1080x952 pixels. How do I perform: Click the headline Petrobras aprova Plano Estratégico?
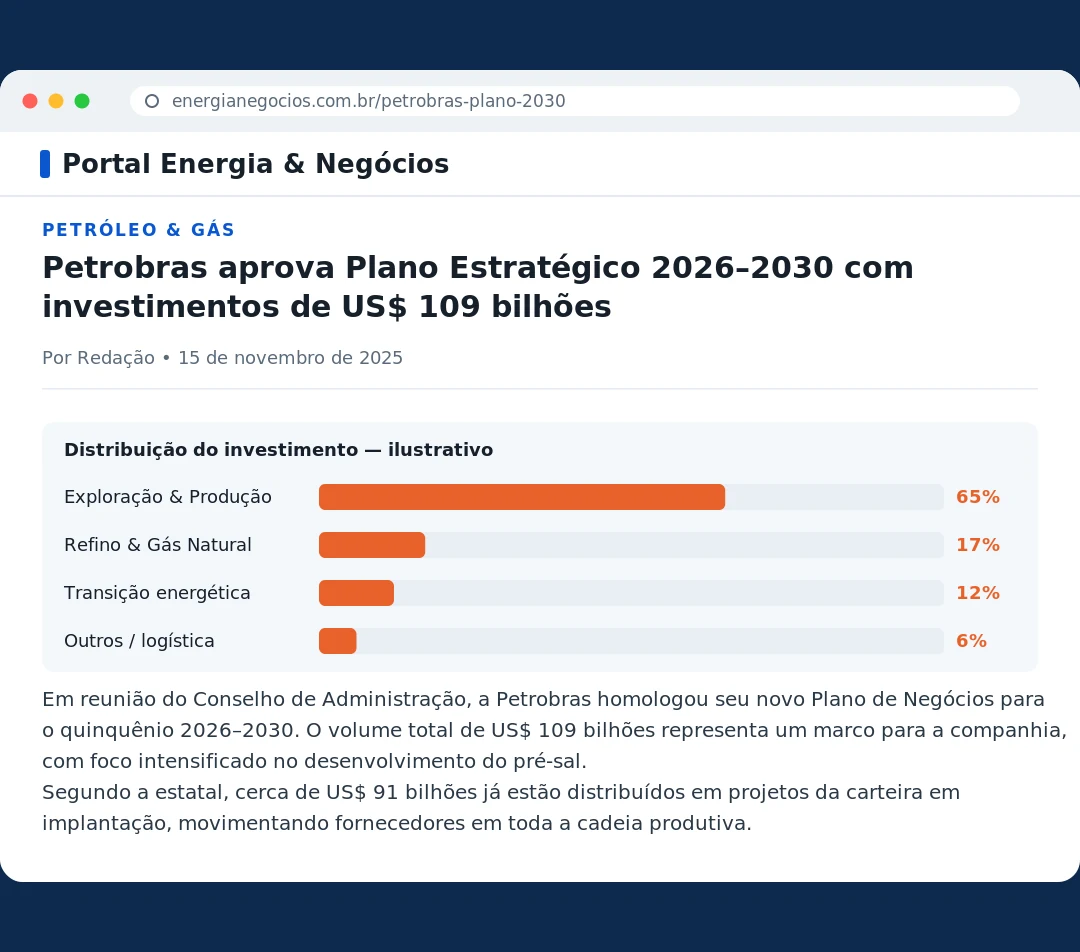tap(478, 287)
